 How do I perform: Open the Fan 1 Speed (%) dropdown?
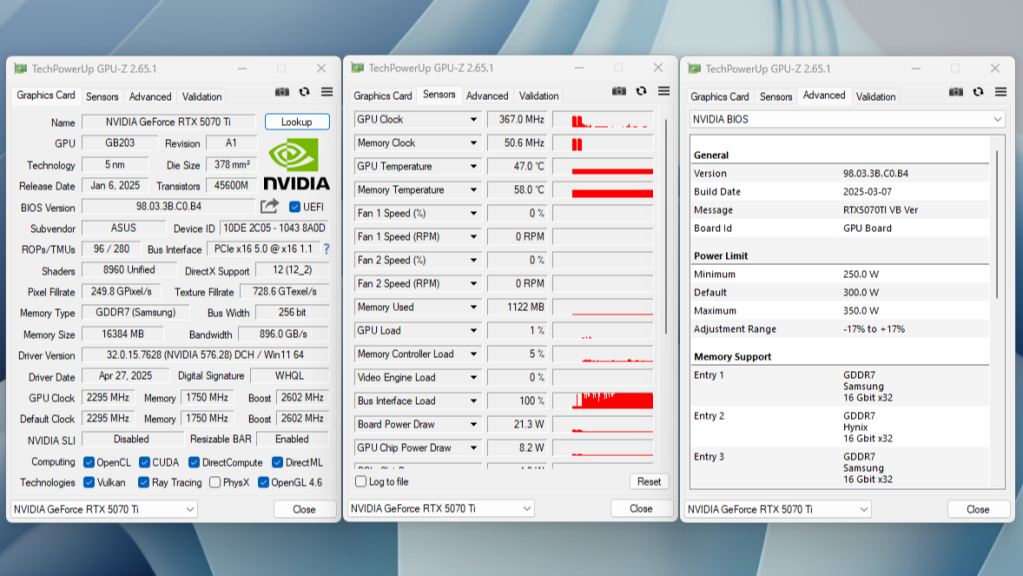point(473,213)
